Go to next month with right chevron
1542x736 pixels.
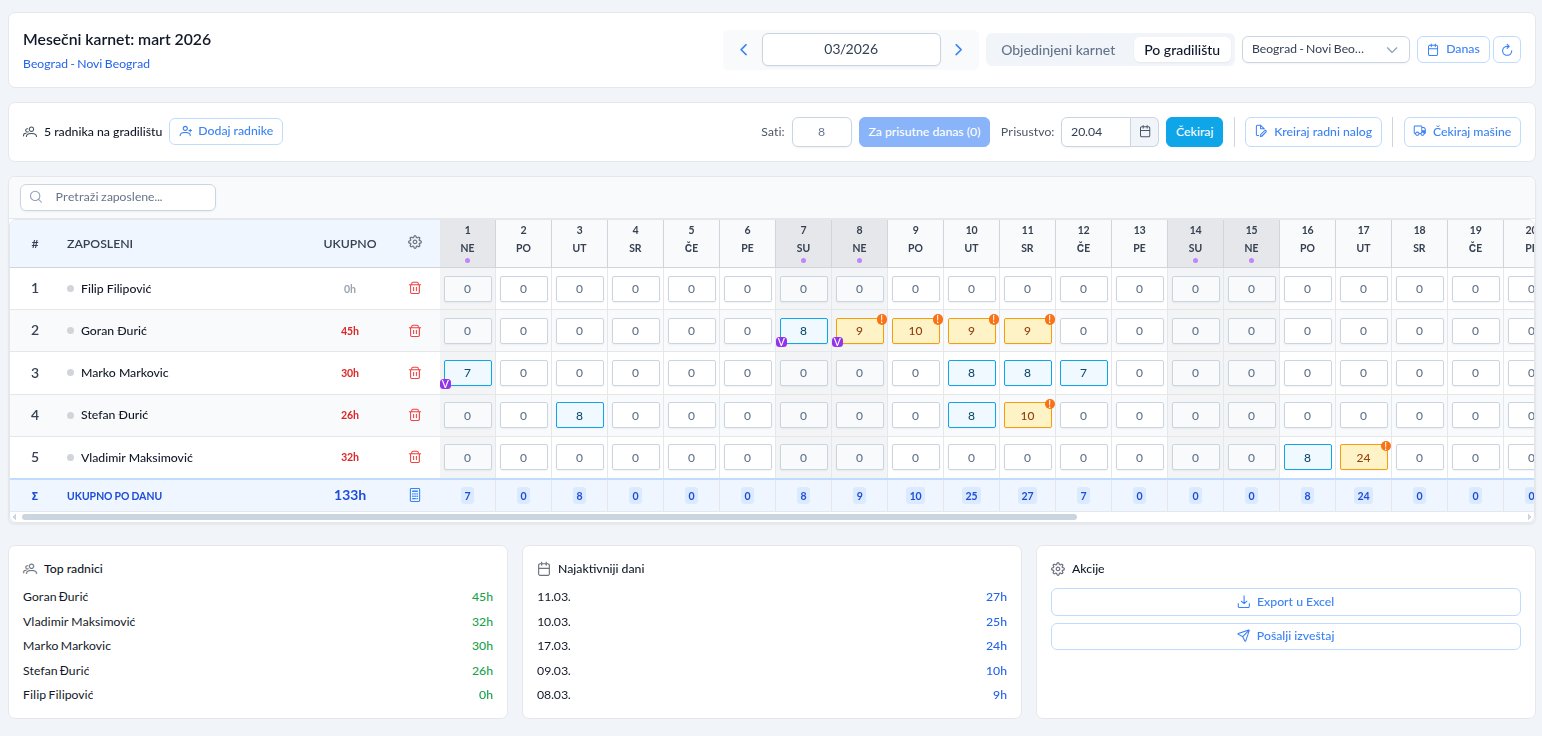tap(958, 50)
